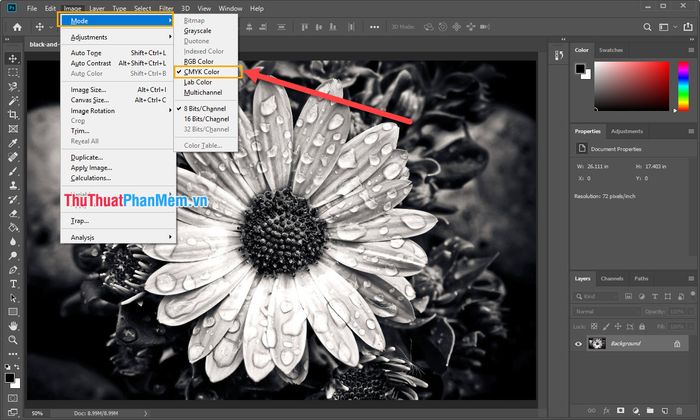
Task: Toggle Quick Mask mode icon
Action: click(x=13, y=398)
